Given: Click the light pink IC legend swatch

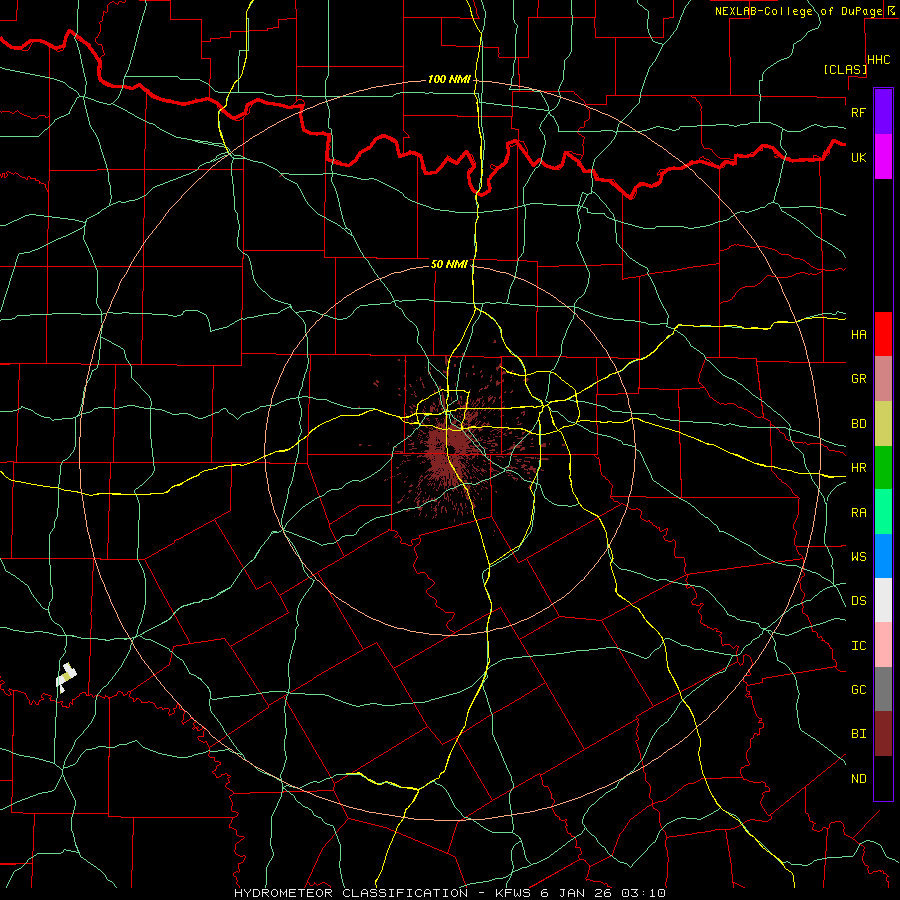Looking at the screenshot, I should point(883,645).
